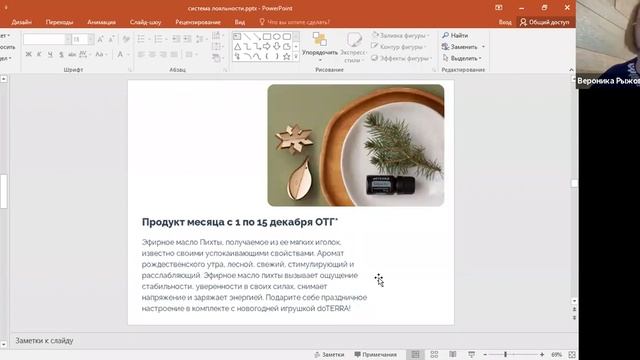Center text
The image size is (640, 360).
pyautogui.click(x=152, y=54)
